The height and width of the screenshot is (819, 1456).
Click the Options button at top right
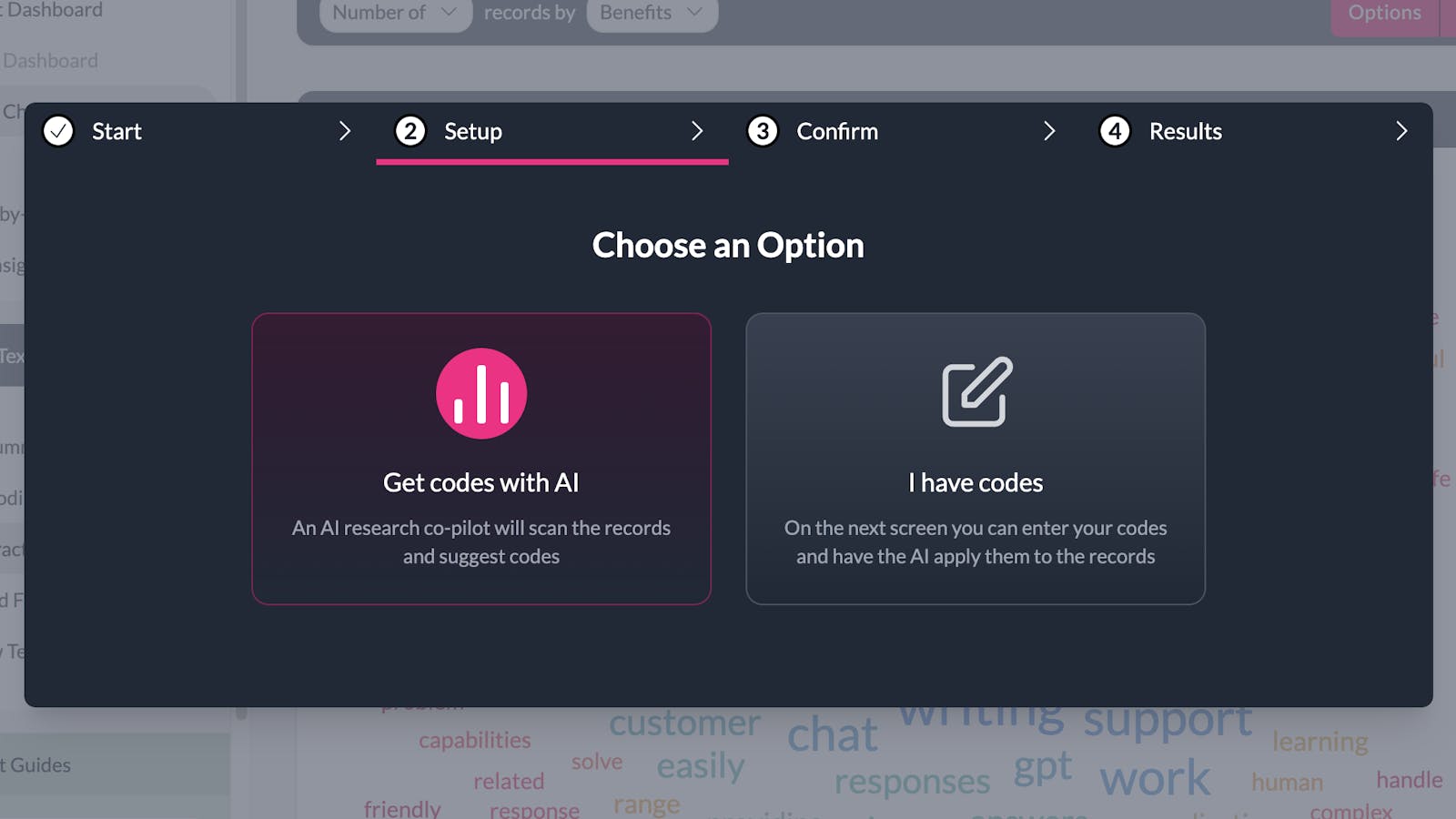click(1384, 13)
